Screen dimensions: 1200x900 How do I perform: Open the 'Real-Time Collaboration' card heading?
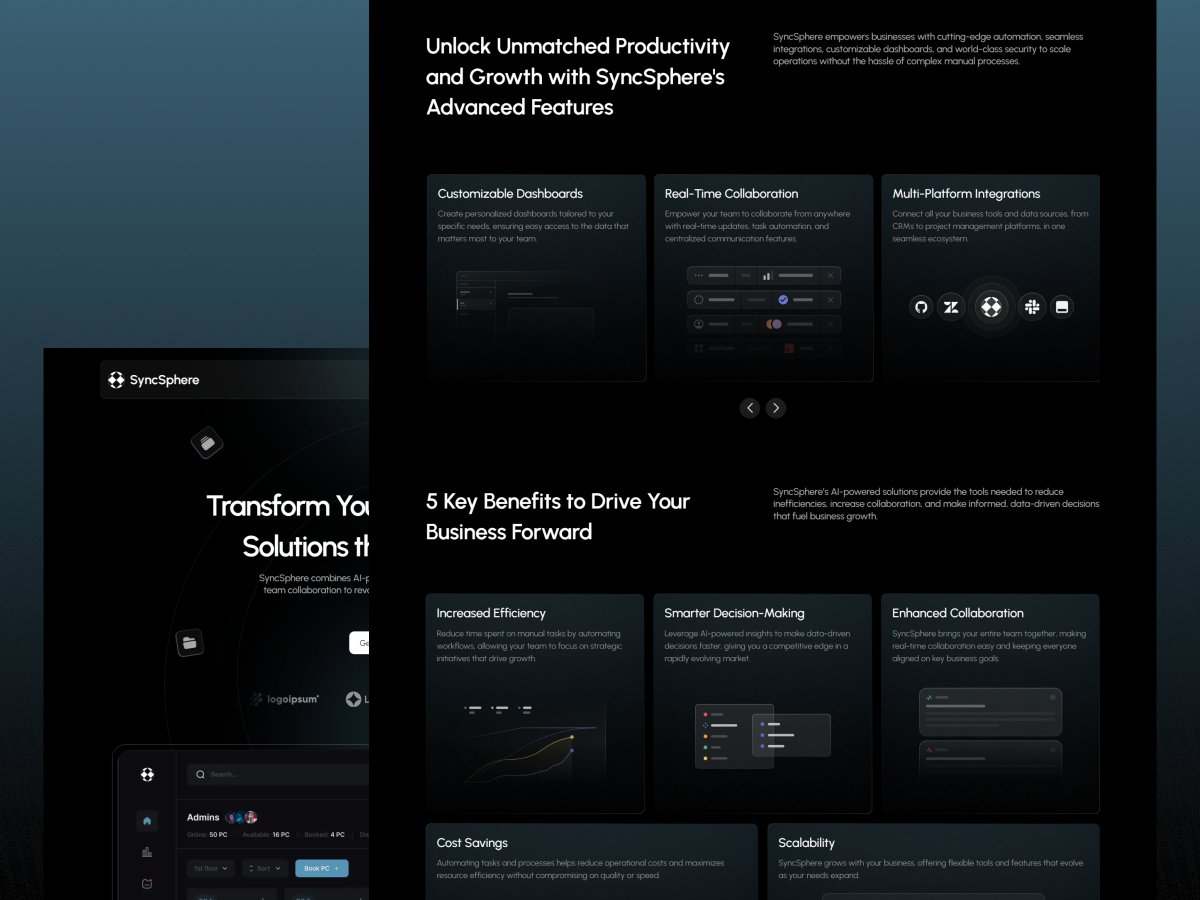click(731, 194)
